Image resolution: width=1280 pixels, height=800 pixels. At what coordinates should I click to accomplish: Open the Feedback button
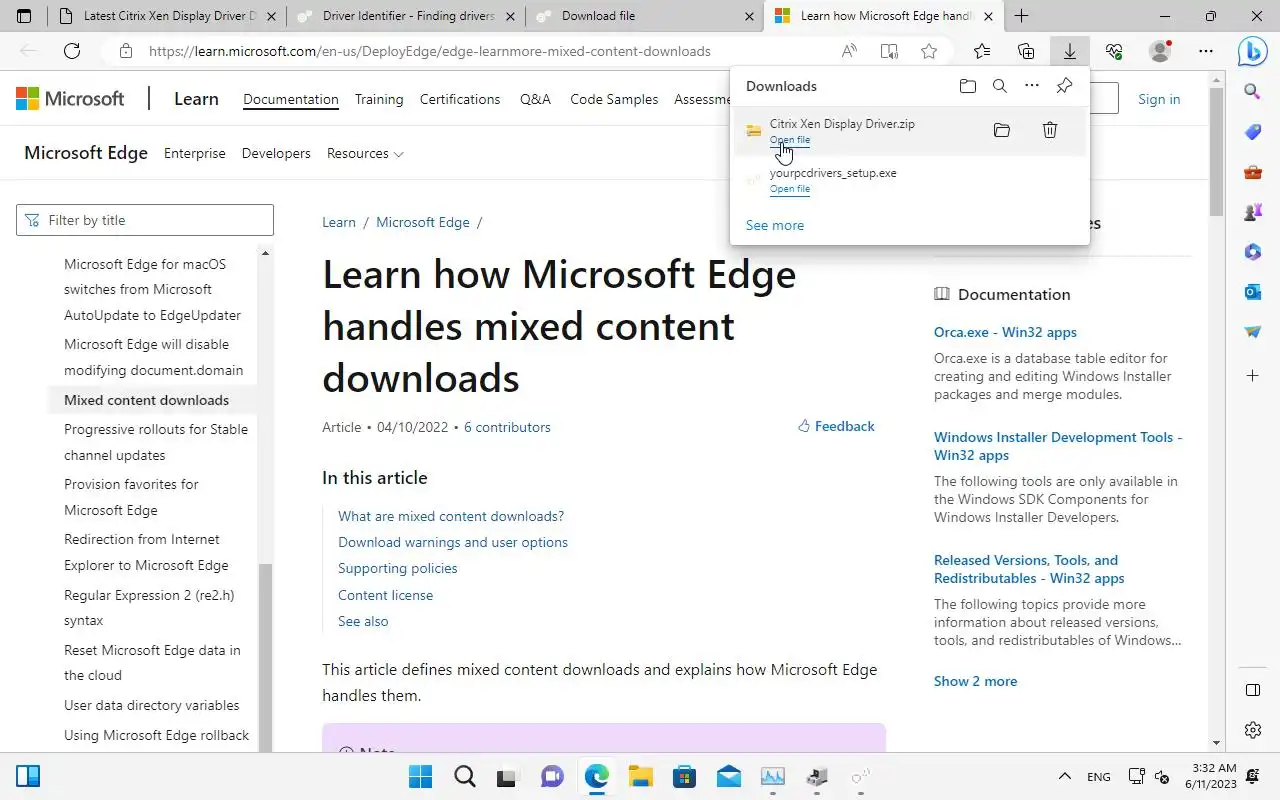click(x=836, y=426)
